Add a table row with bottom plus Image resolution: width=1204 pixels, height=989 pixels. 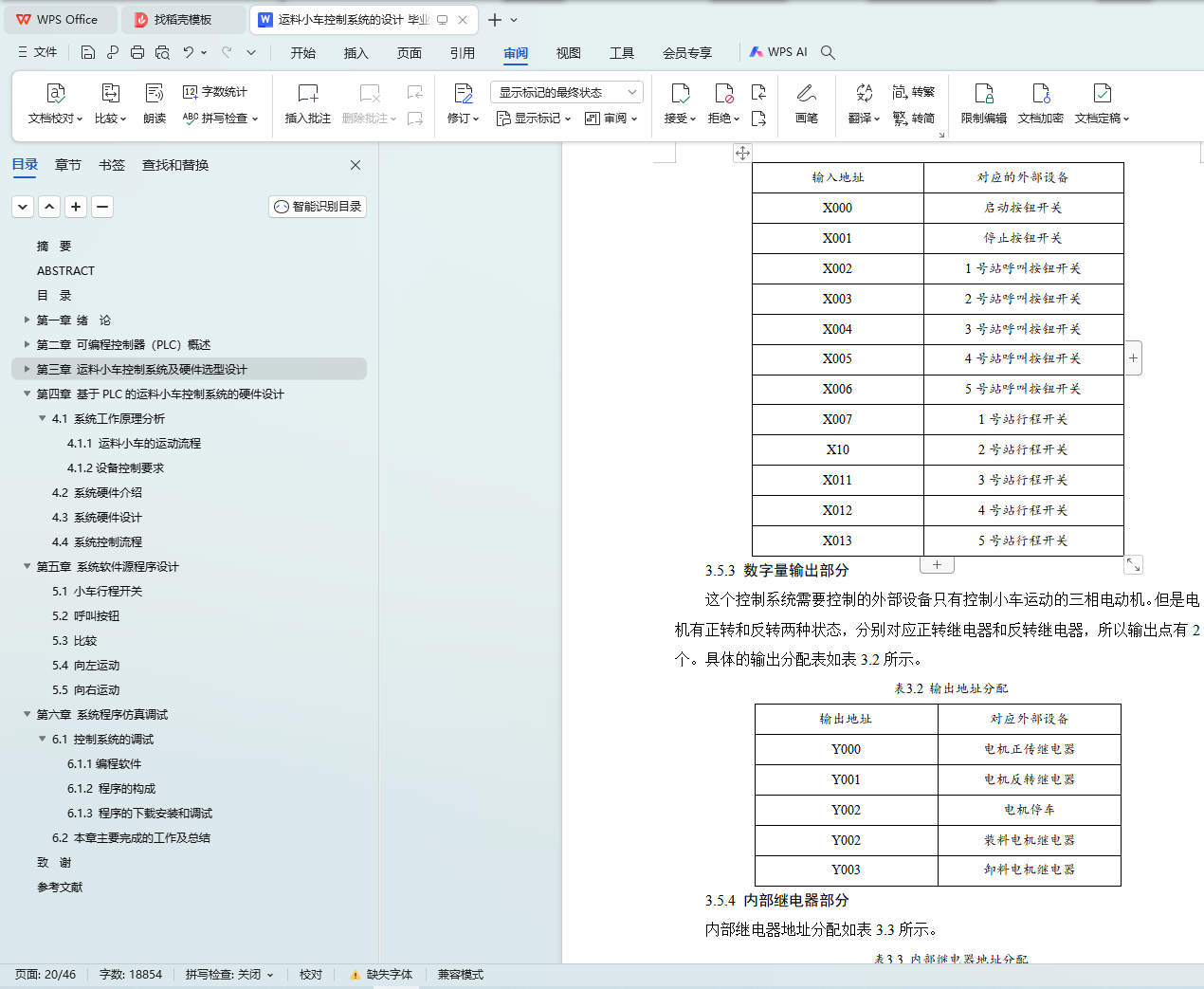click(937, 564)
